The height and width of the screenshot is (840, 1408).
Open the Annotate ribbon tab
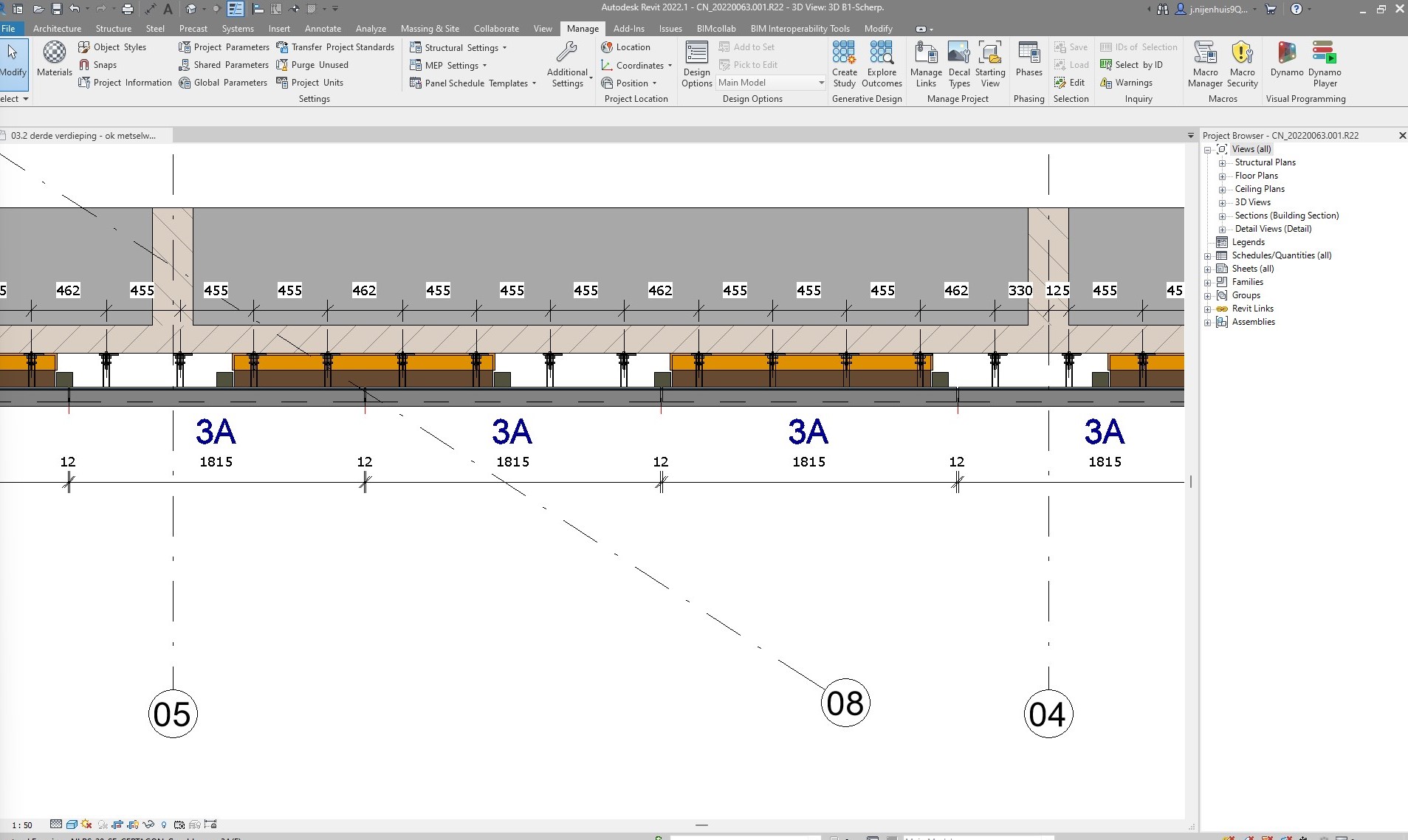[323, 29]
